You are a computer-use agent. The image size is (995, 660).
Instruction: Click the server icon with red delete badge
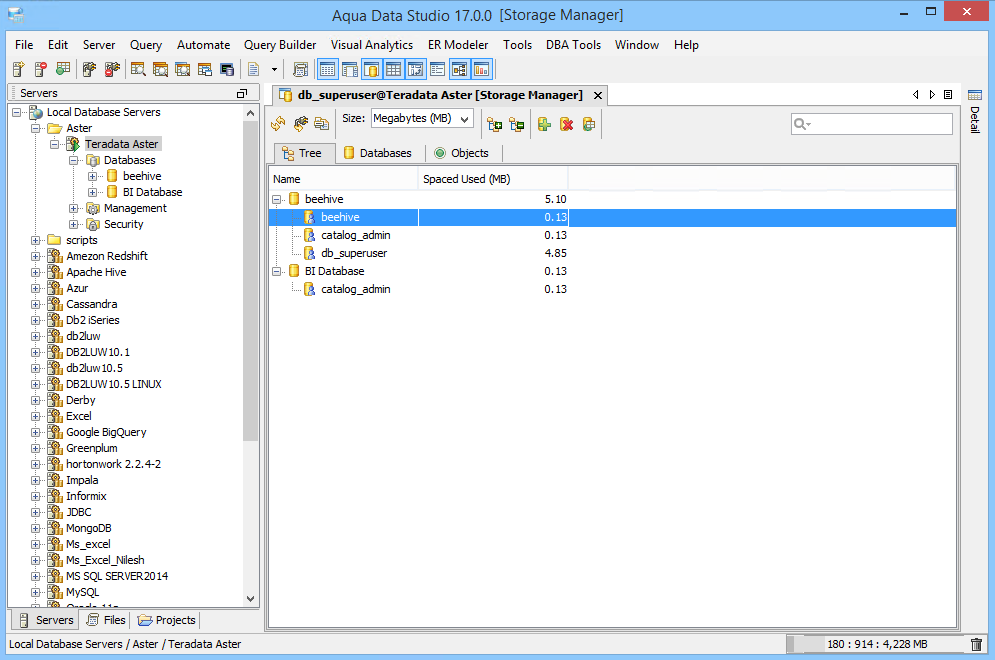pyautogui.click(x=41, y=69)
